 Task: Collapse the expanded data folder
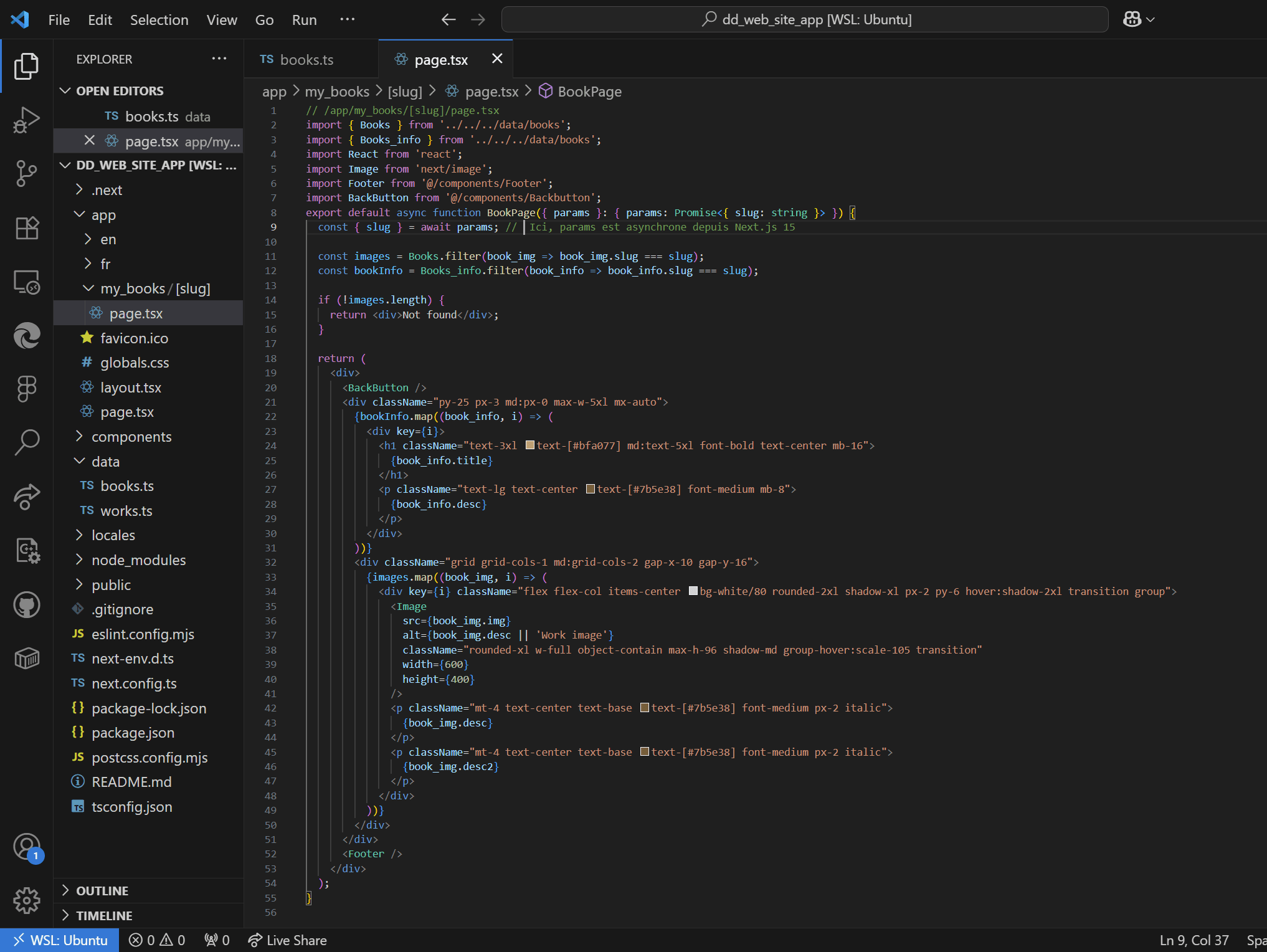point(79,461)
